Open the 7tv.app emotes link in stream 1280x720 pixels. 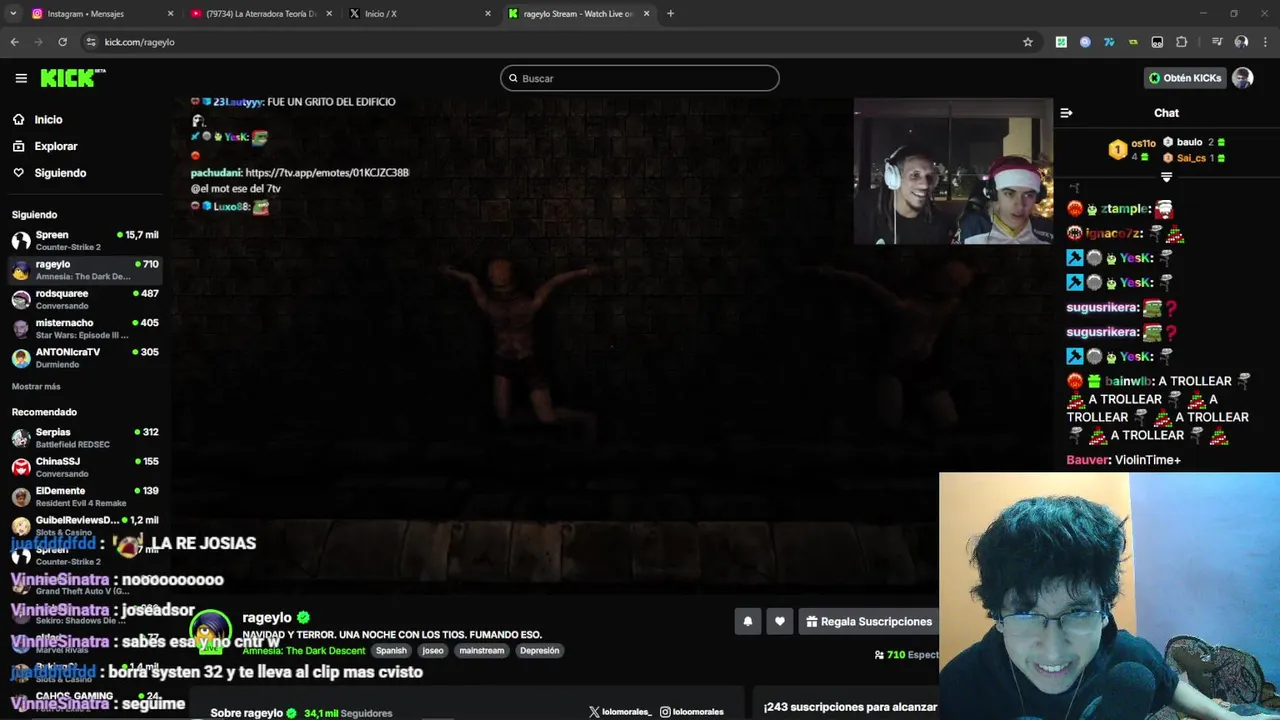[x=327, y=172]
